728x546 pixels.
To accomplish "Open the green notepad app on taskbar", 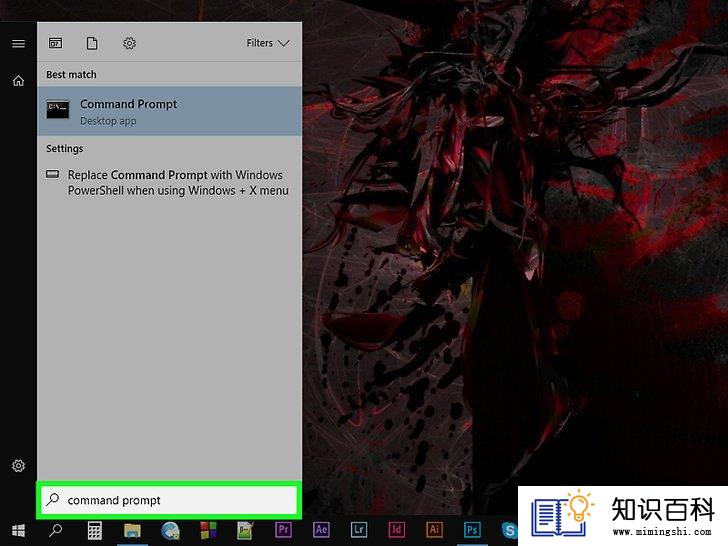I will [245, 530].
